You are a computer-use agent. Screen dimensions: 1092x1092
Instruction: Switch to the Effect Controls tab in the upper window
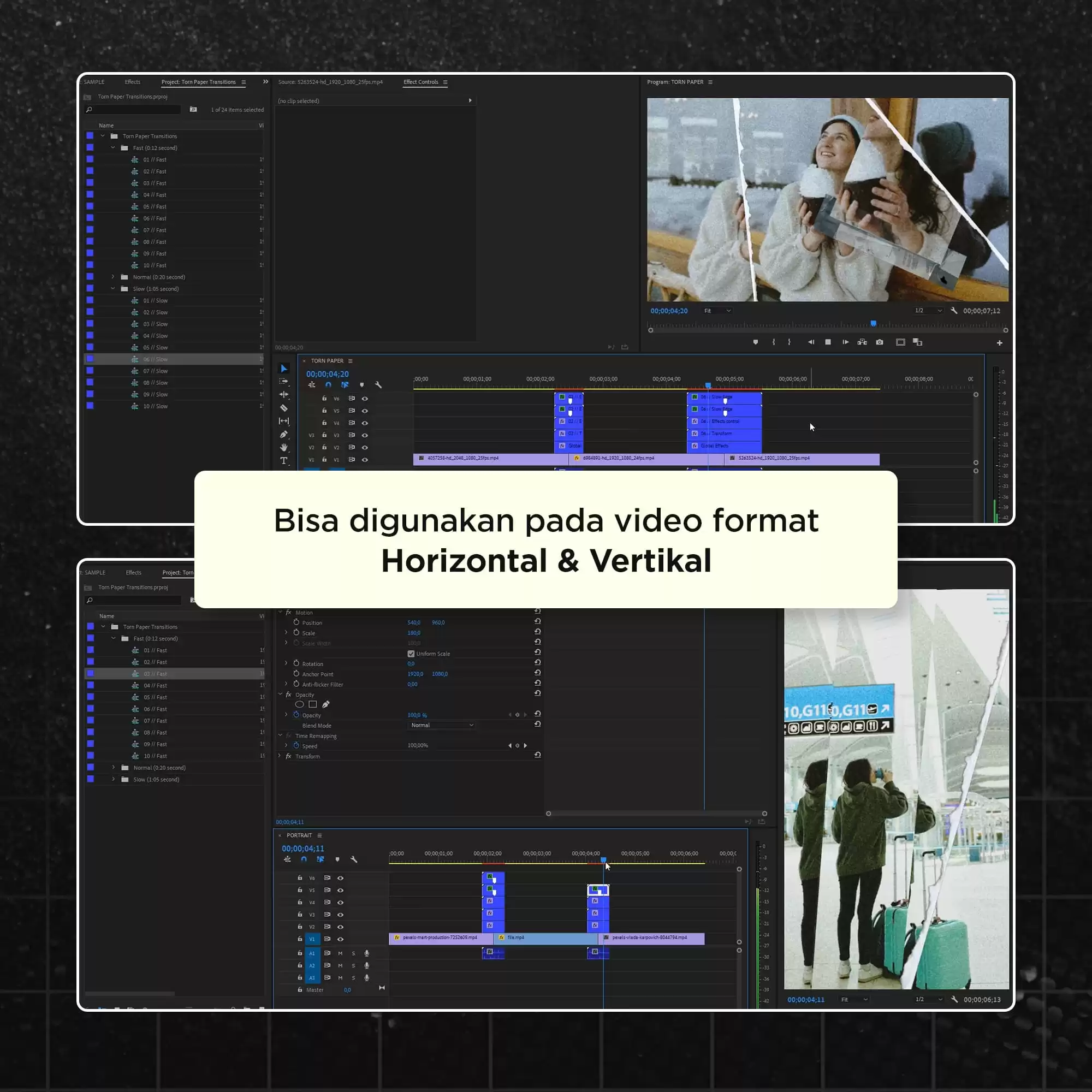click(420, 82)
